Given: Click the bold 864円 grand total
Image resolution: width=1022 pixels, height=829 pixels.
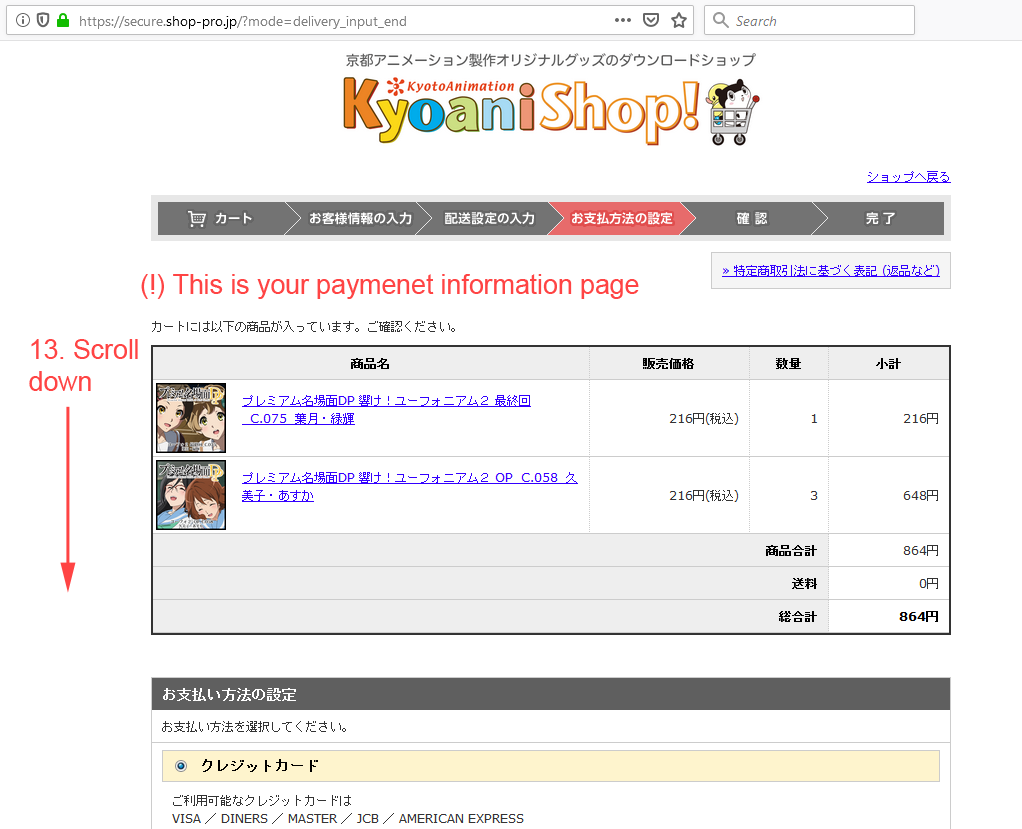Looking at the screenshot, I should pyautogui.click(x=918, y=617).
